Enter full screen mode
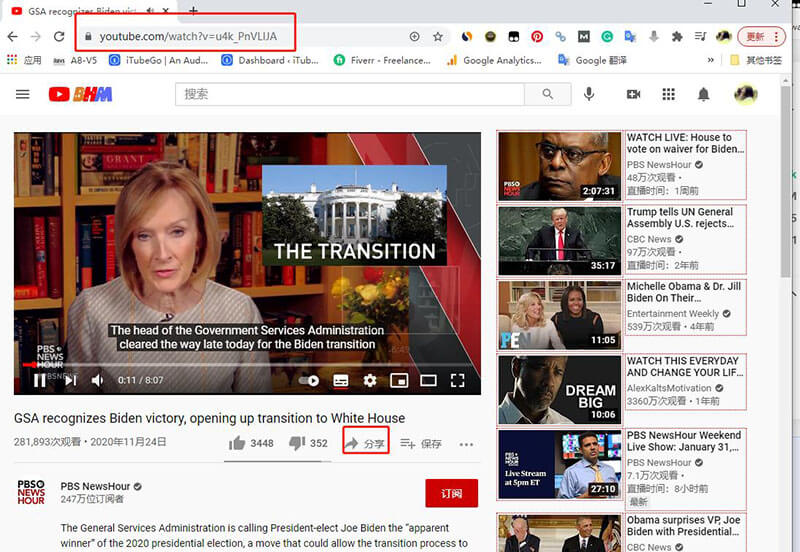800x552 pixels. 458,381
